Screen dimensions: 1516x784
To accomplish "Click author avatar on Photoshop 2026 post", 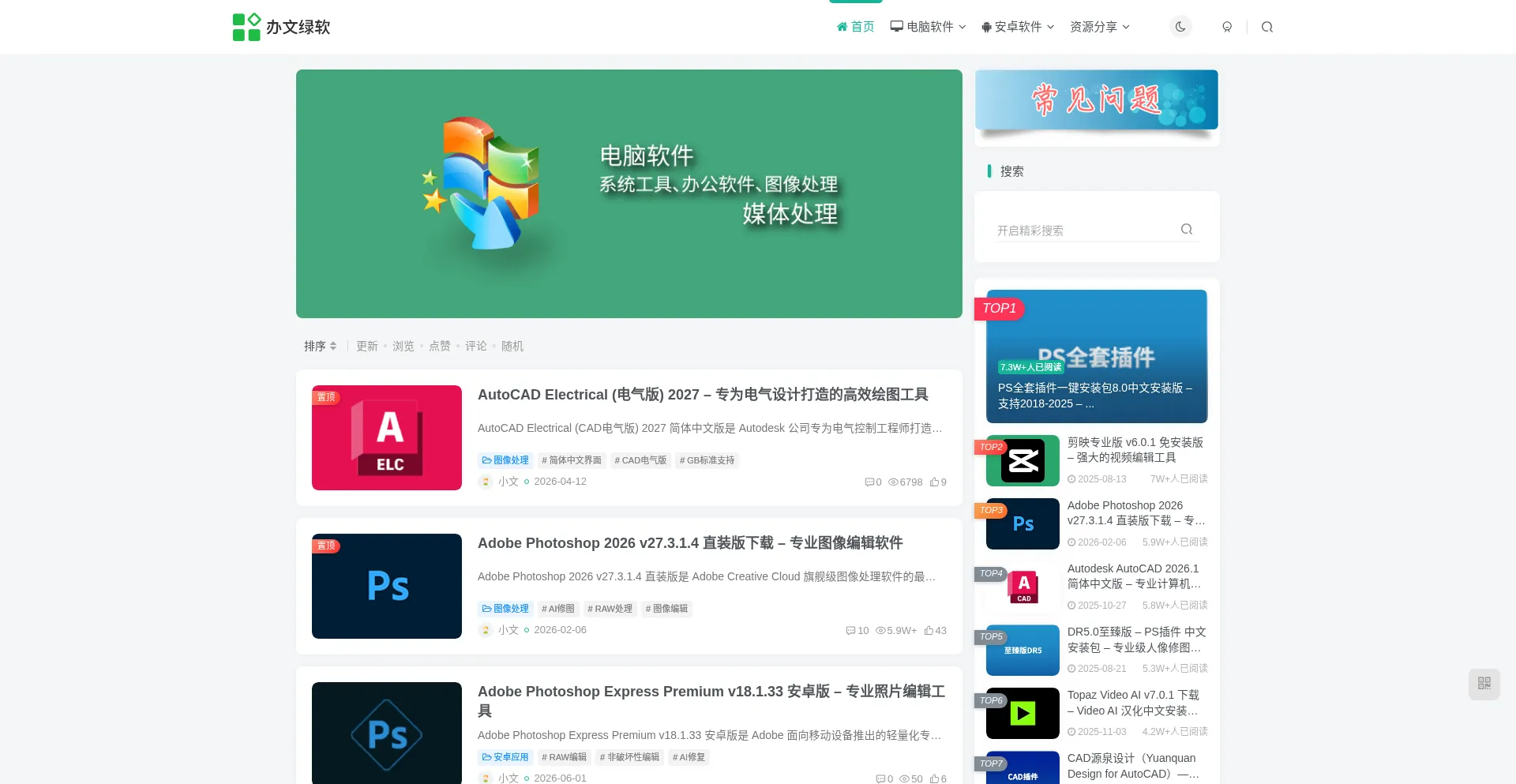I will (x=486, y=630).
